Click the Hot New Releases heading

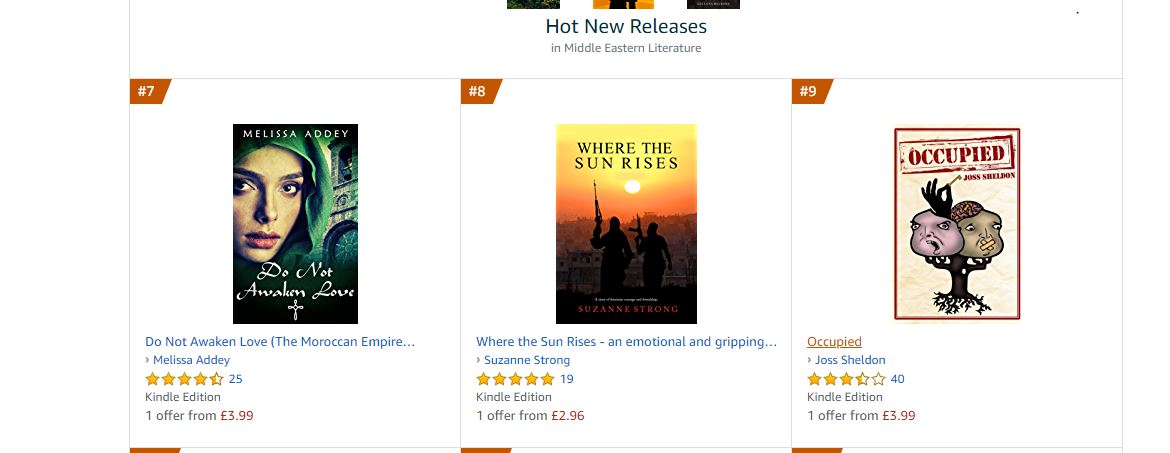[x=626, y=27]
